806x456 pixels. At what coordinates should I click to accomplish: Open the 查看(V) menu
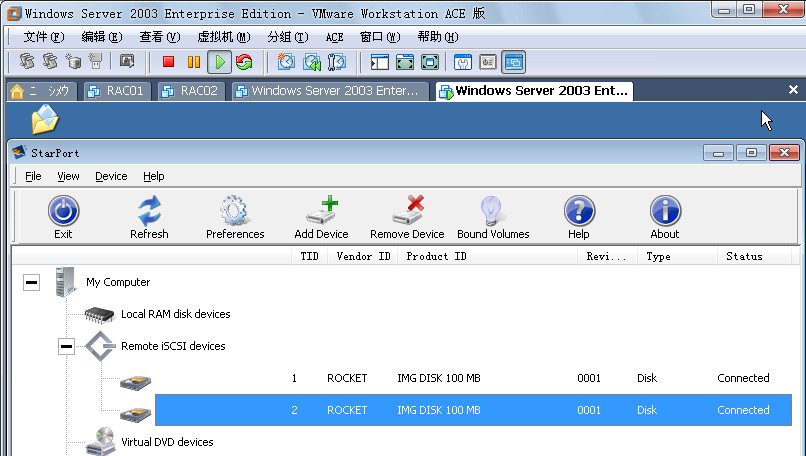[160, 37]
